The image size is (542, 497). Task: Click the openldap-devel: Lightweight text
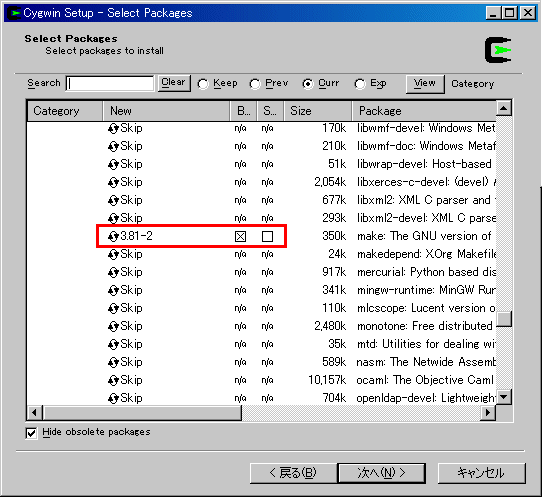click(426, 398)
